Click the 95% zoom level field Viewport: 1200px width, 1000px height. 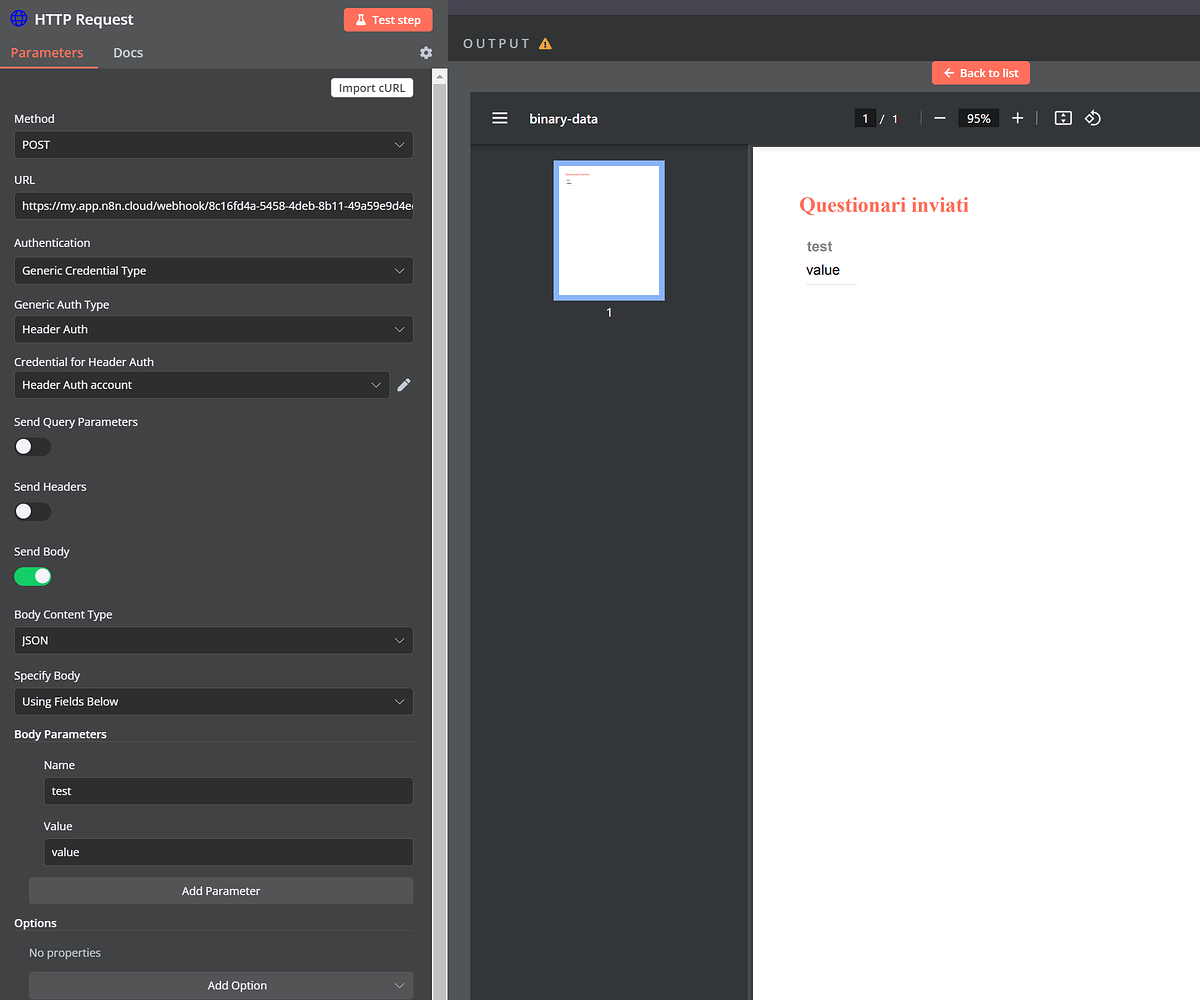pos(978,117)
